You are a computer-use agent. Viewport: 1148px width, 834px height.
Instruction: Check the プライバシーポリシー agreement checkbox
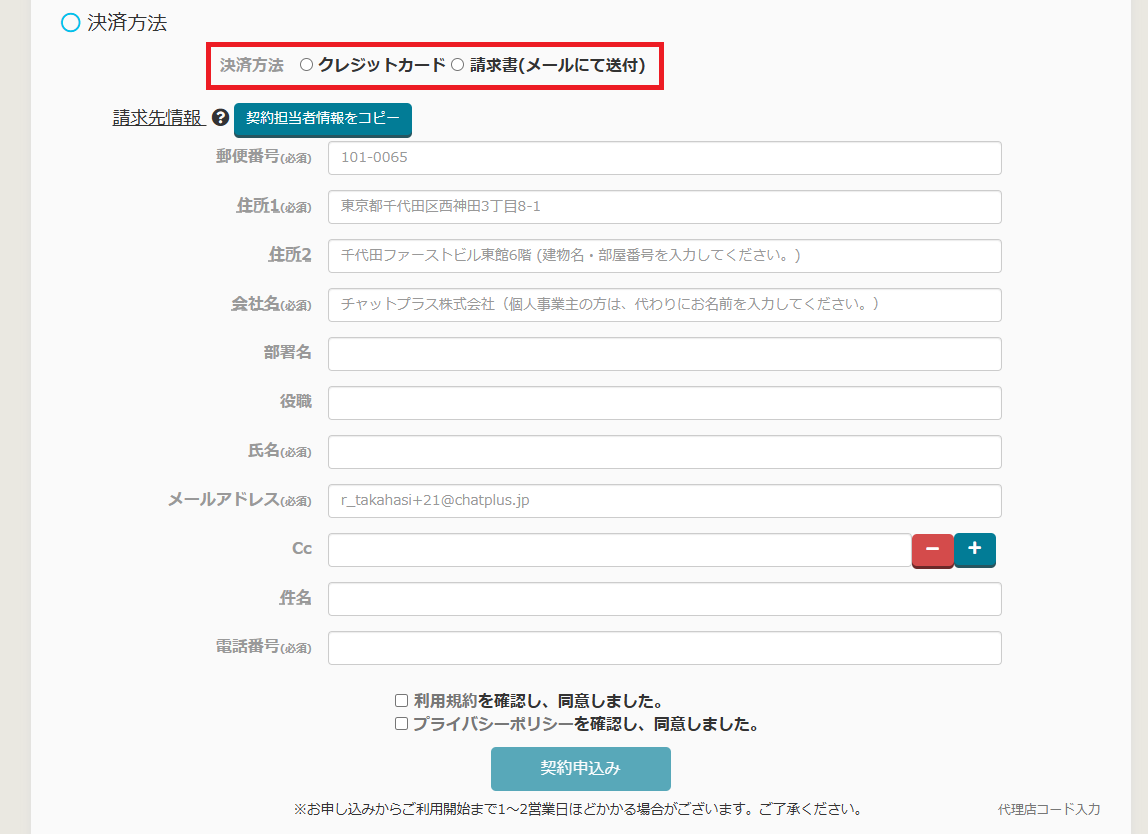tap(401, 724)
